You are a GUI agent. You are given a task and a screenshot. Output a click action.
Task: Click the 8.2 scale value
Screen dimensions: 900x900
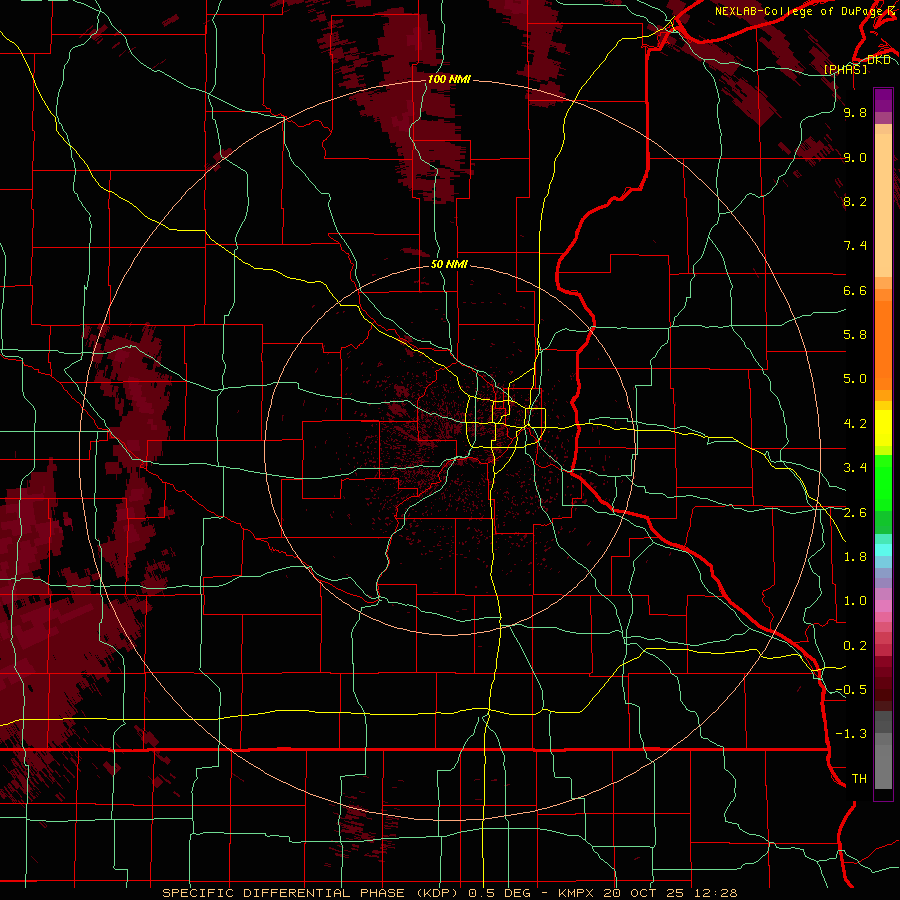coord(855,201)
